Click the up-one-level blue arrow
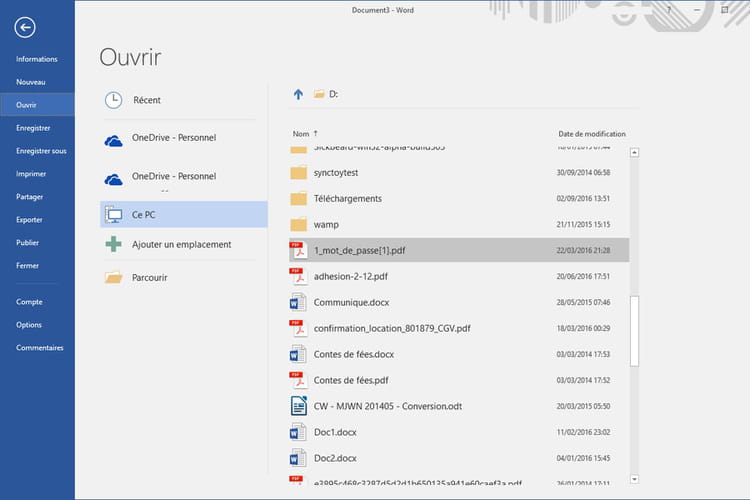750x500 pixels. coord(298,94)
